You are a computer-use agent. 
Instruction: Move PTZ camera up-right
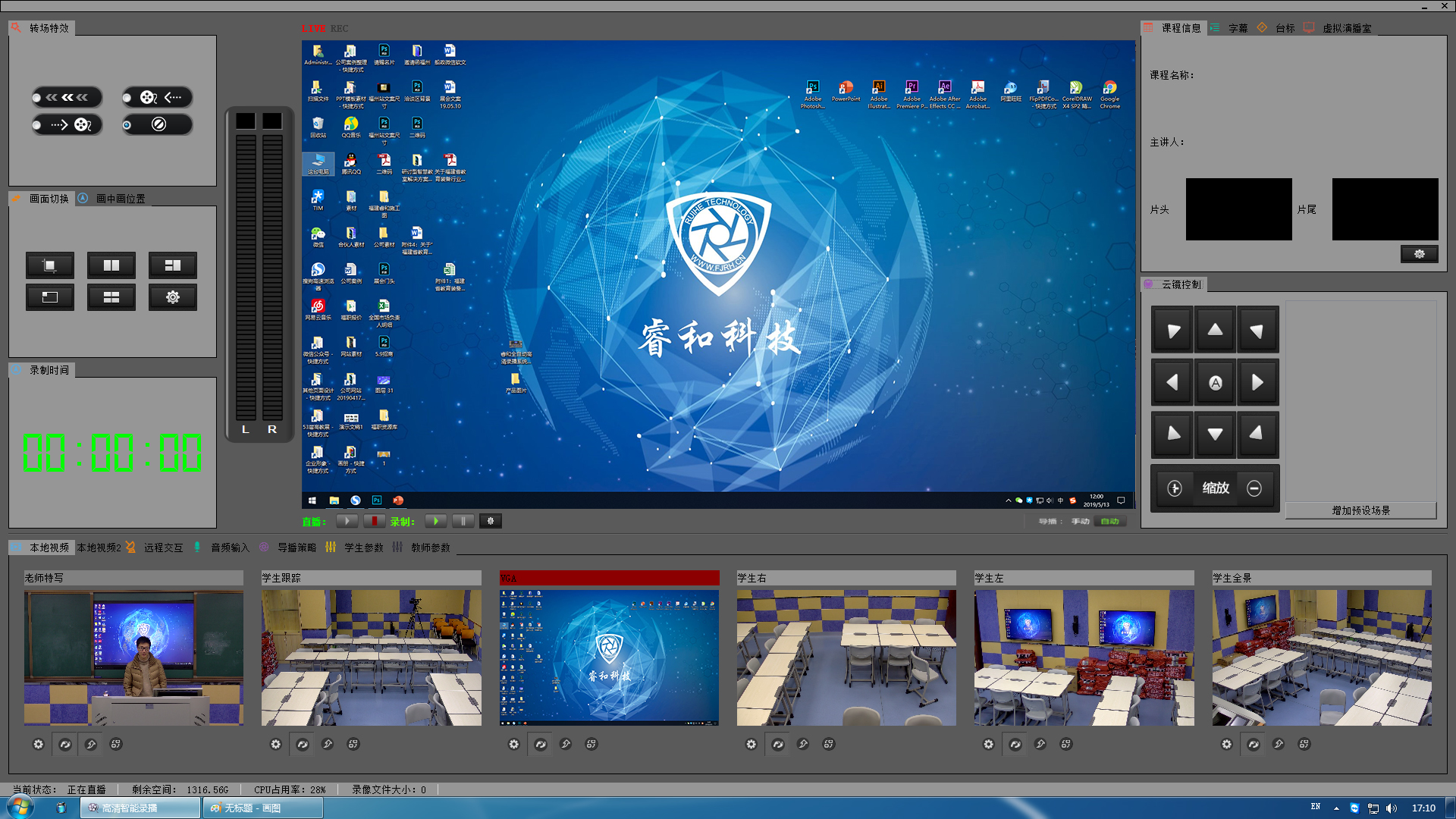(x=1257, y=330)
